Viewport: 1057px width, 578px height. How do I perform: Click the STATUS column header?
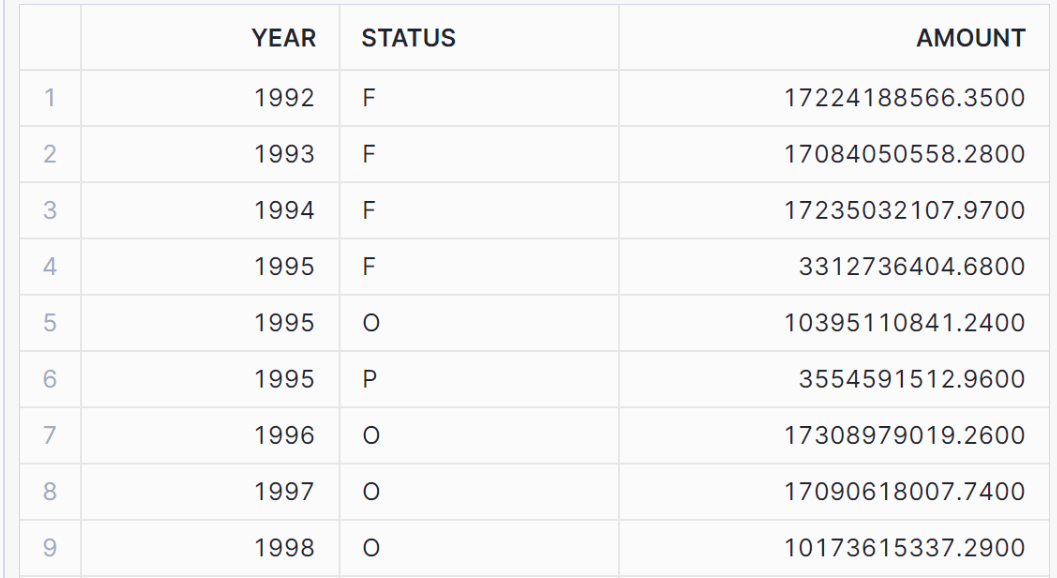[408, 39]
